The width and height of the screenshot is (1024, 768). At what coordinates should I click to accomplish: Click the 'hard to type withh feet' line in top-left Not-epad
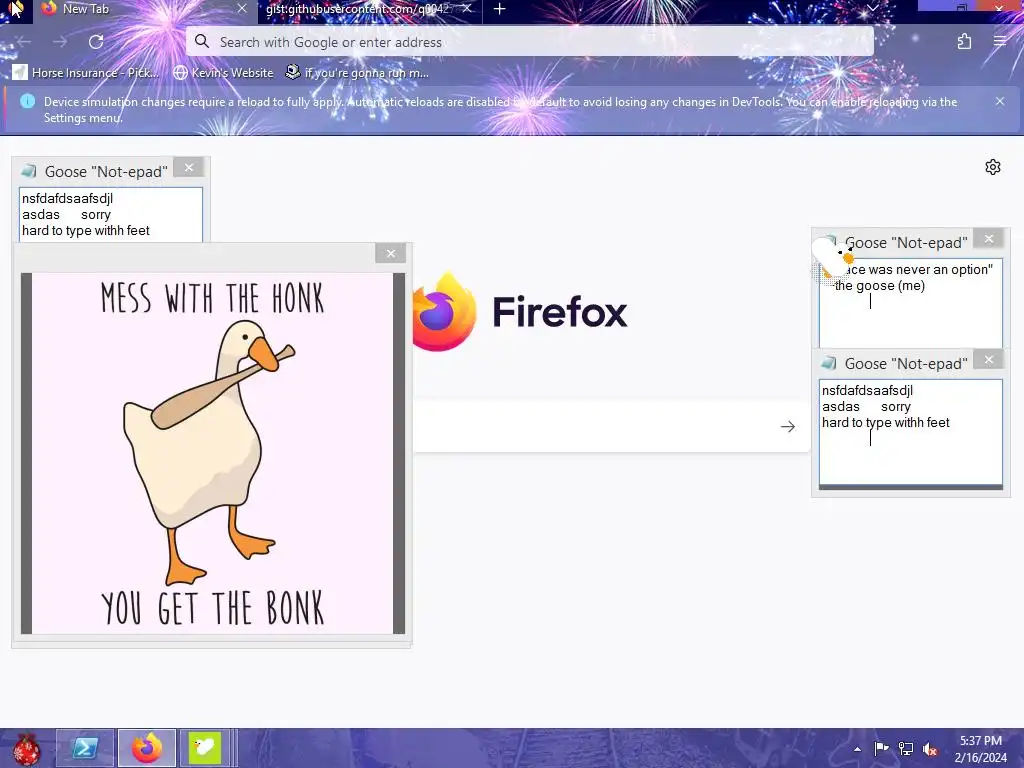tap(86, 231)
